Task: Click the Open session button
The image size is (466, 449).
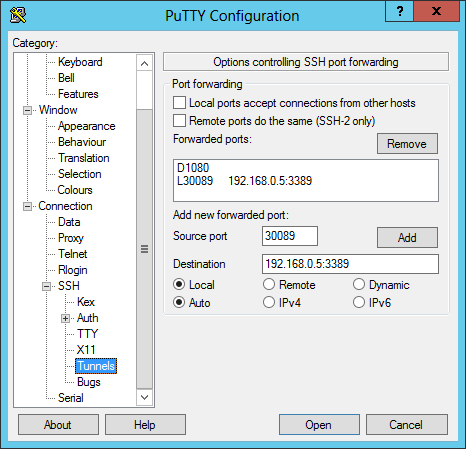Action: pyautogui.click(x=319, y=425)
